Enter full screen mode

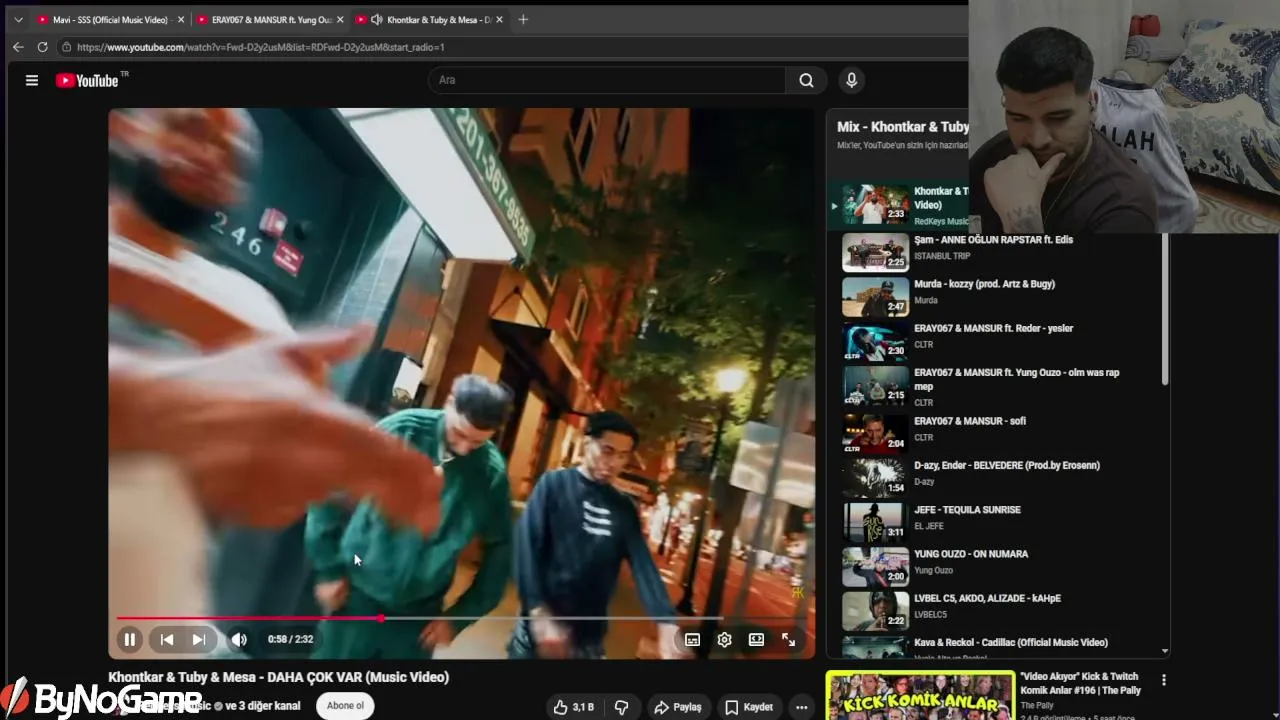pyautogui.click(x=788, y=640)
